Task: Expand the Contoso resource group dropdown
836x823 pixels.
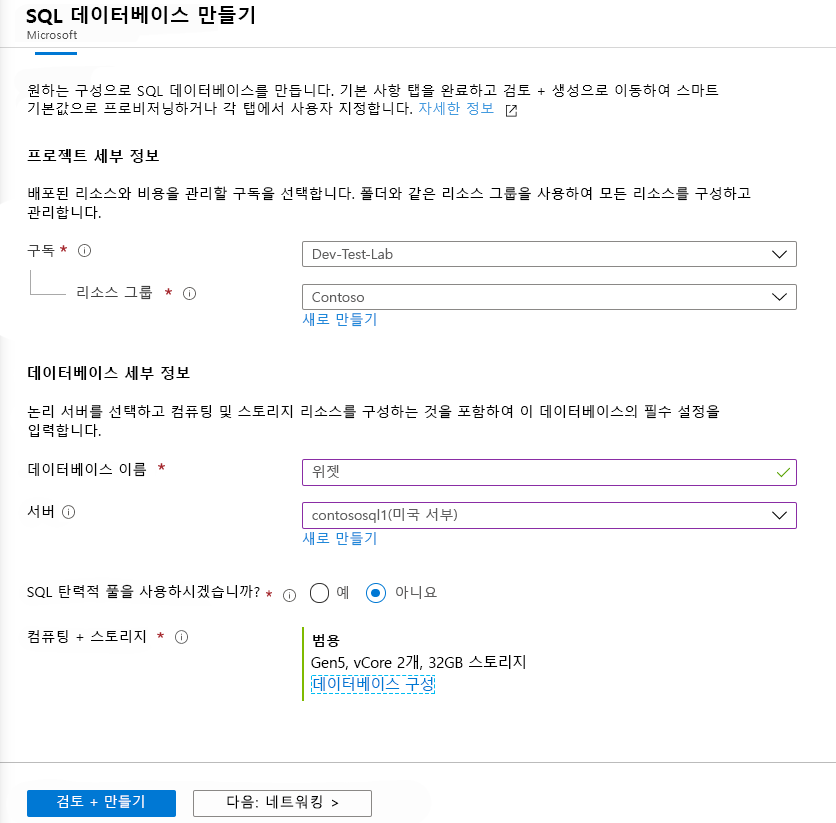Action: (549, 297)
